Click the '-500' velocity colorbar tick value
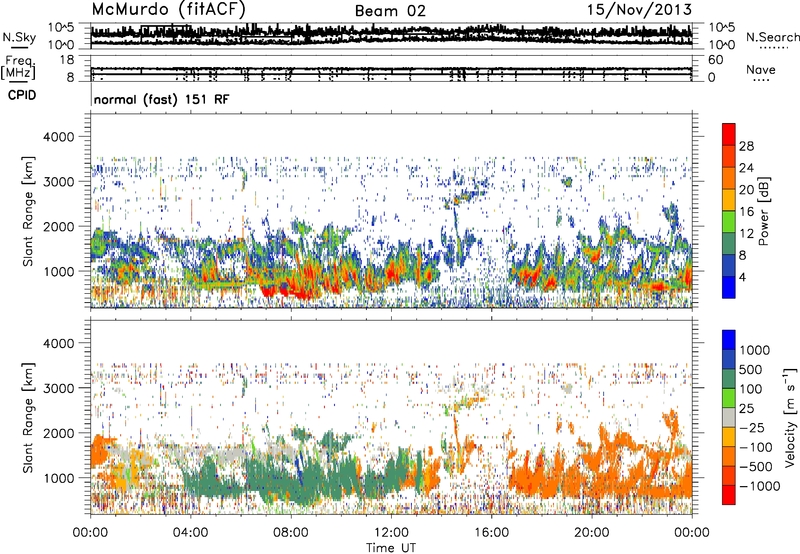Viewport: 800px width, 554px height. (756, 467)
